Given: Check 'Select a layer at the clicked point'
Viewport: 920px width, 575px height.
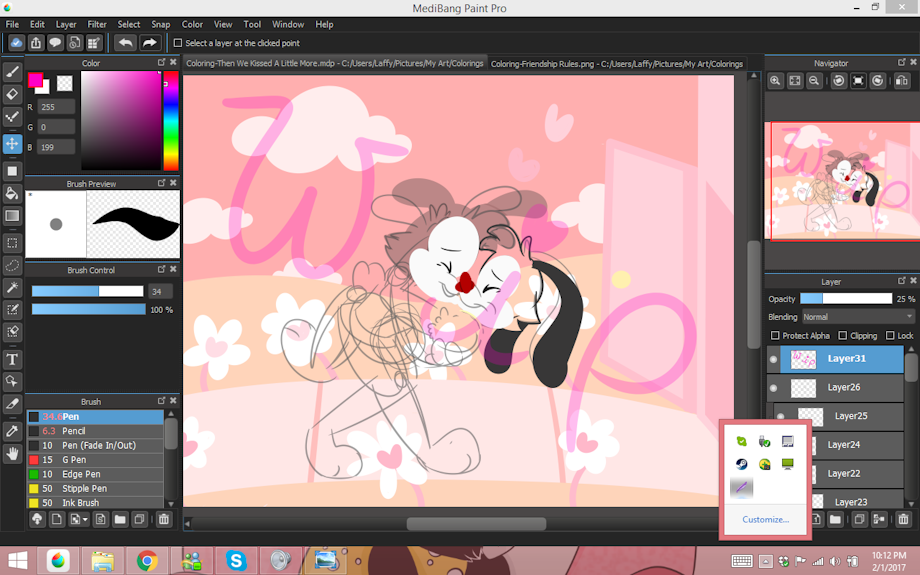Looking at the screenshot, I should pyautogui.click(x=178, y=43).
